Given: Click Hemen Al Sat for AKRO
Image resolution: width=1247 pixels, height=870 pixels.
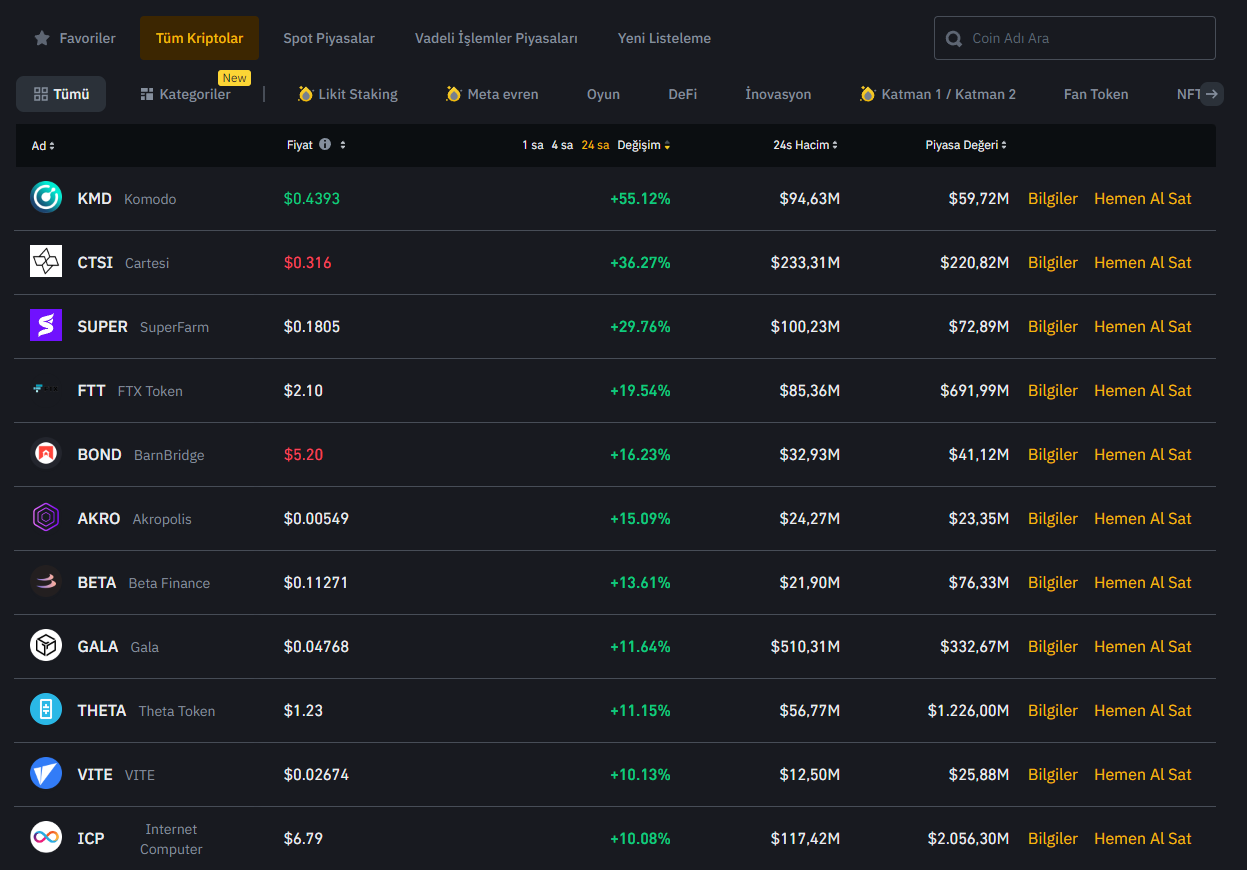Looking at the screenshot, I should (x=1142, y=518).
